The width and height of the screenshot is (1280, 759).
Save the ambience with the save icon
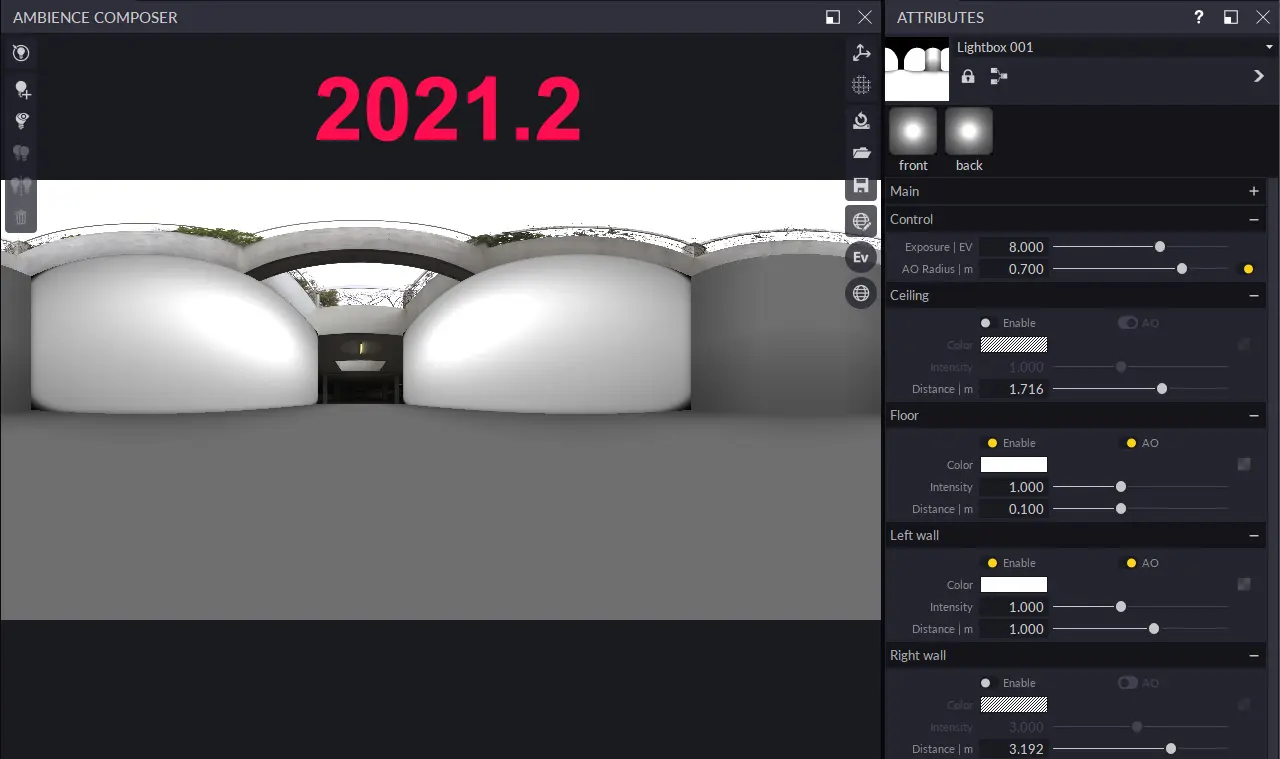(861, 185)
